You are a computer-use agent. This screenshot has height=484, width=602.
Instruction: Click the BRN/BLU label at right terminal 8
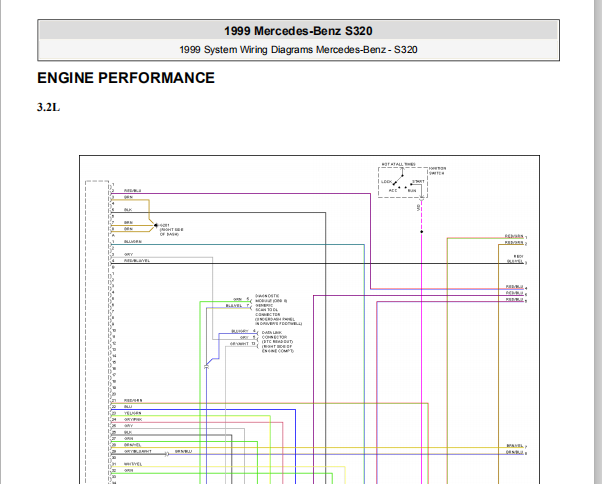click(514, 453)
